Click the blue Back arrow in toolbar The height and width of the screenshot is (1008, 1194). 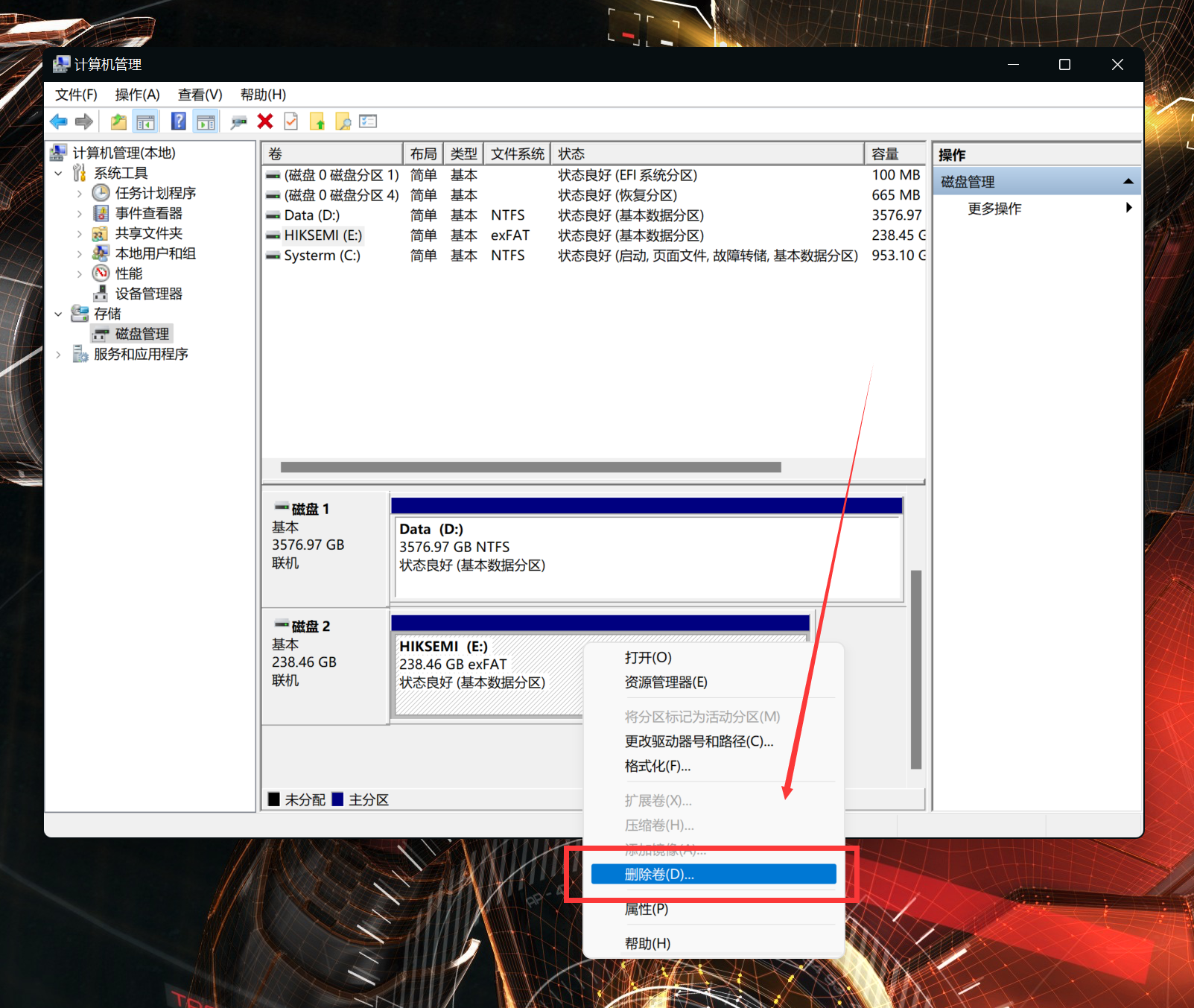pyautogui.click(x=59, y=121)
